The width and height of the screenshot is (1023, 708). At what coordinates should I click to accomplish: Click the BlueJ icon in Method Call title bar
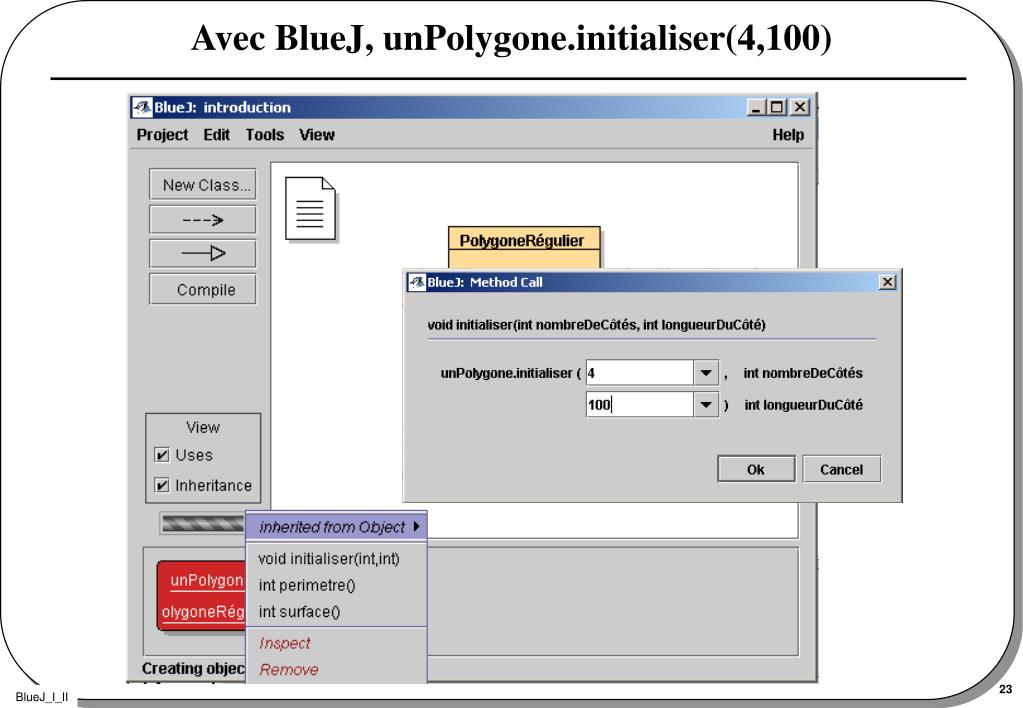pyautogui.click(x=416, y=282)
